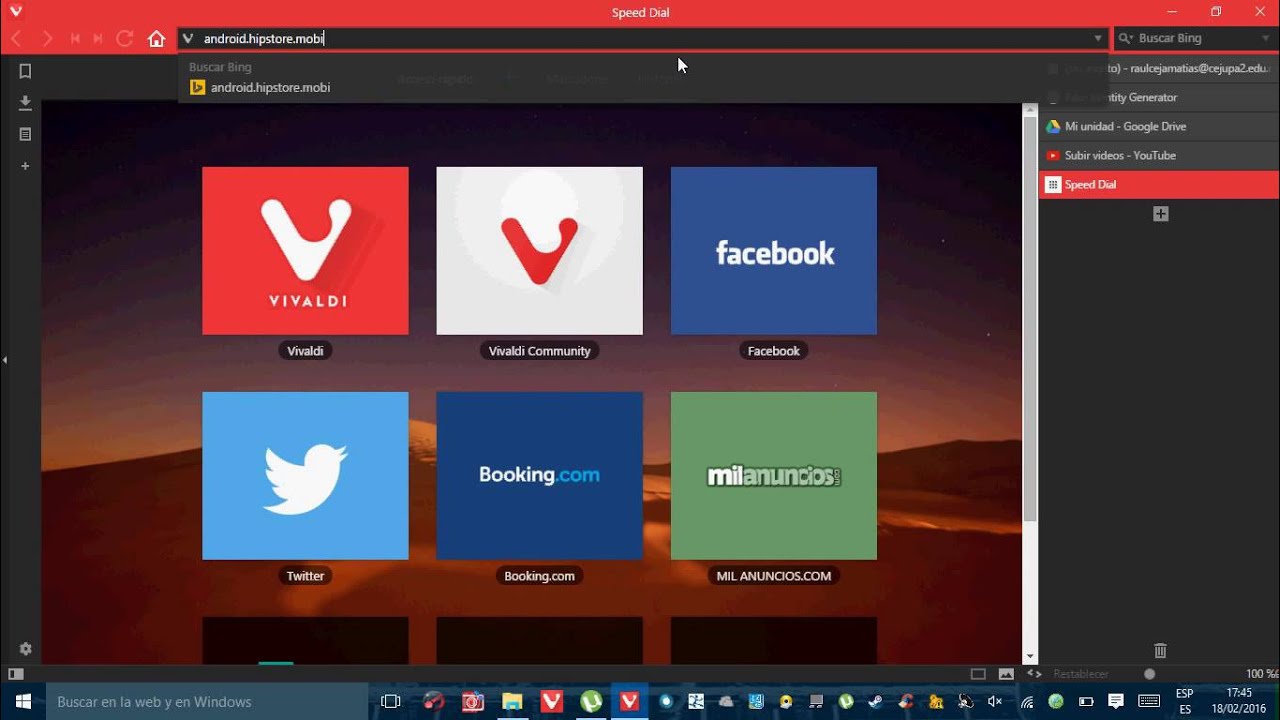Open the Notes panel

(25, 134)
